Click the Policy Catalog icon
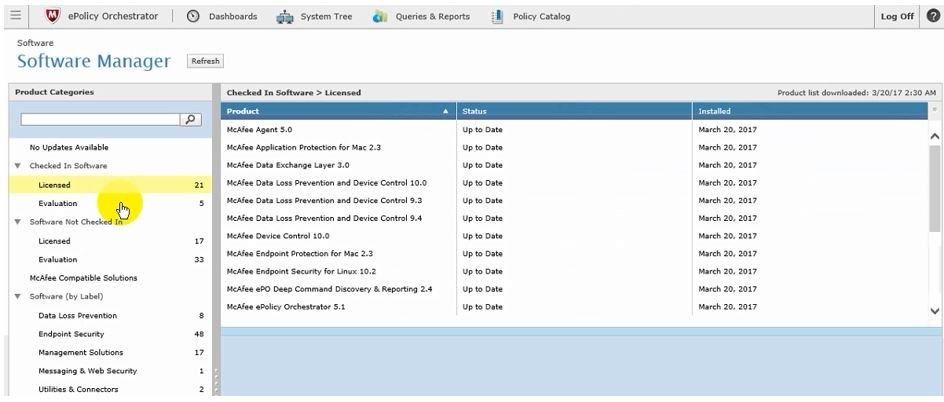The width and height of the screenshot is (944, 402). pyautogui.click(x=497, y=16)
